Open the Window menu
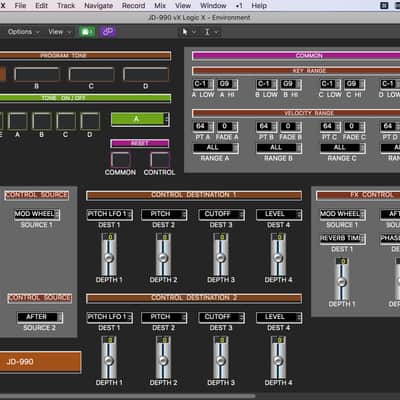This screenshot has width=400, height=400. (x=213, y=6)
